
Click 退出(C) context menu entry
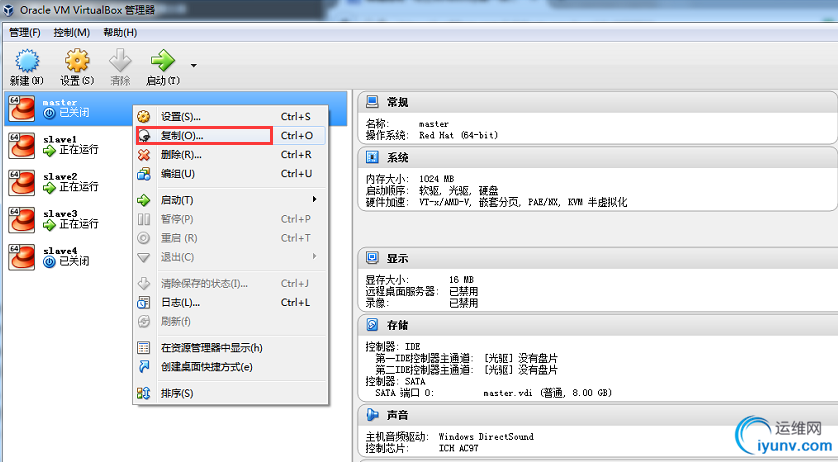click(x=230, y=257)
